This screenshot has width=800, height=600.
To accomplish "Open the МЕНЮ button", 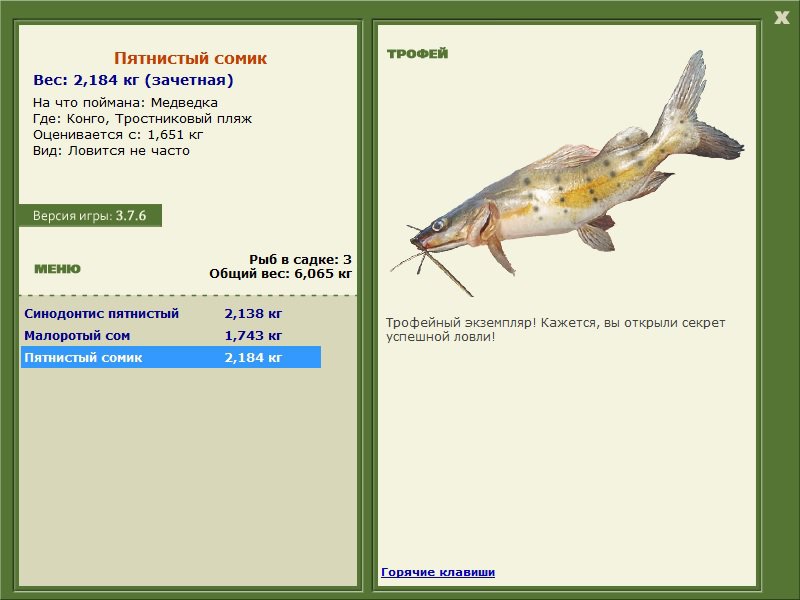I will pyautogui.click(x=57, y=269).
